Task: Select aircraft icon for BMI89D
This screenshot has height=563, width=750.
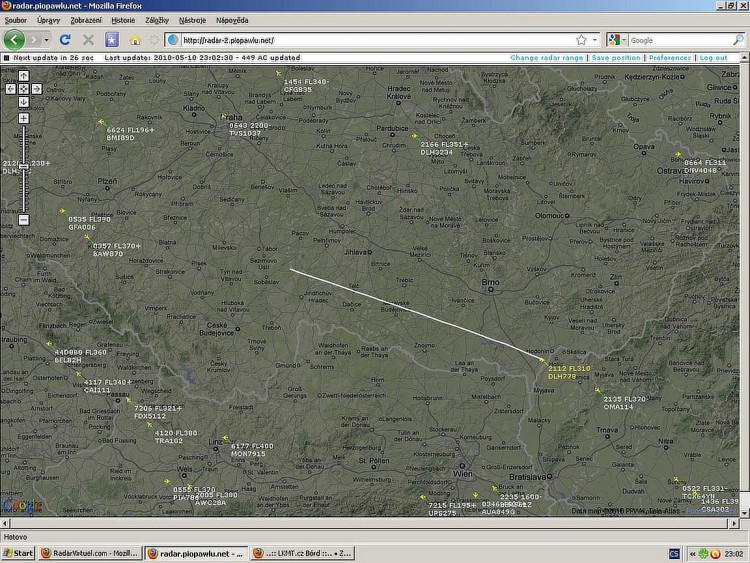Action: (x=101, y=122)
